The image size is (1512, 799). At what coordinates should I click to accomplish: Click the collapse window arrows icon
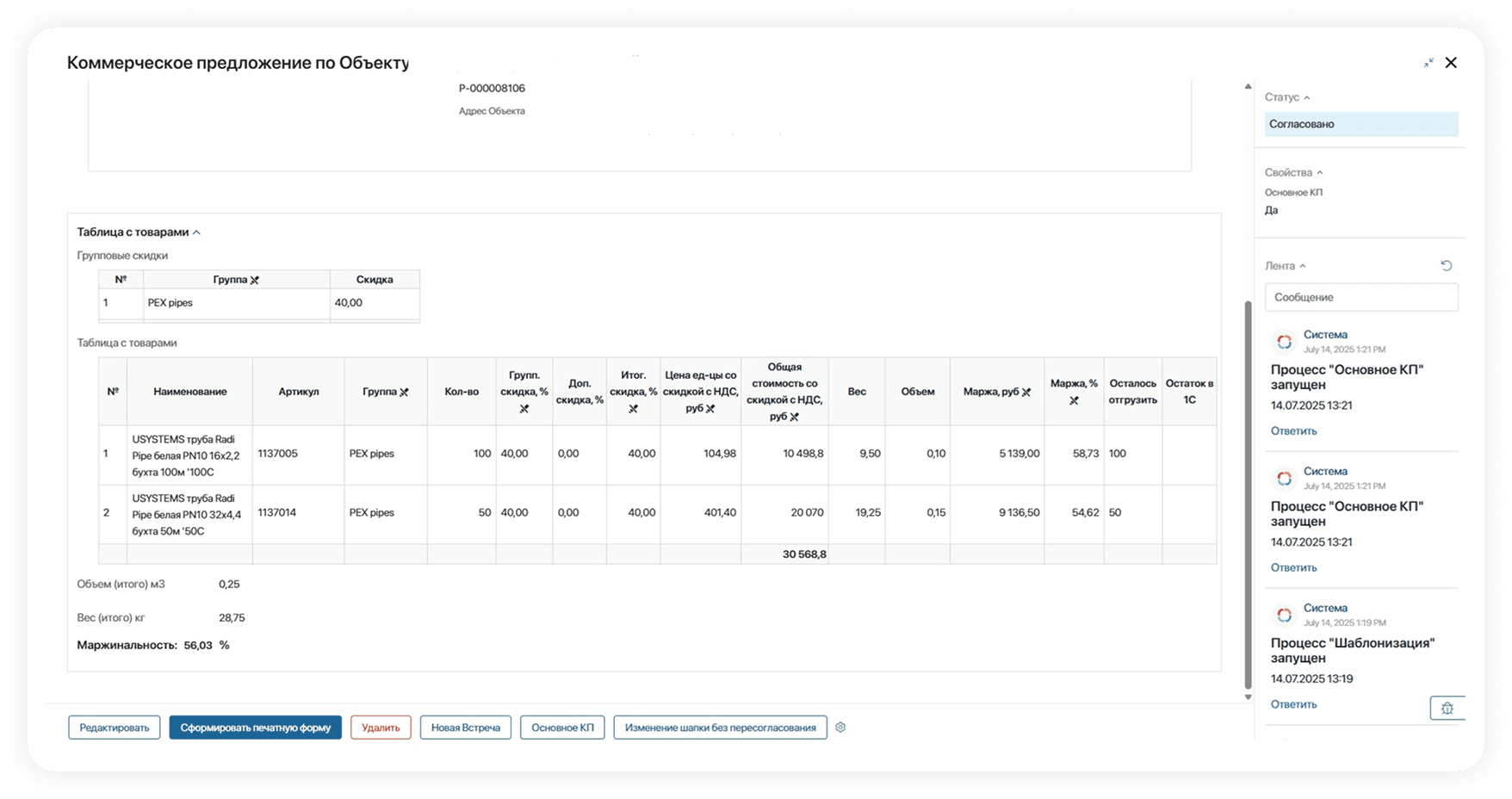point(1428,63)
